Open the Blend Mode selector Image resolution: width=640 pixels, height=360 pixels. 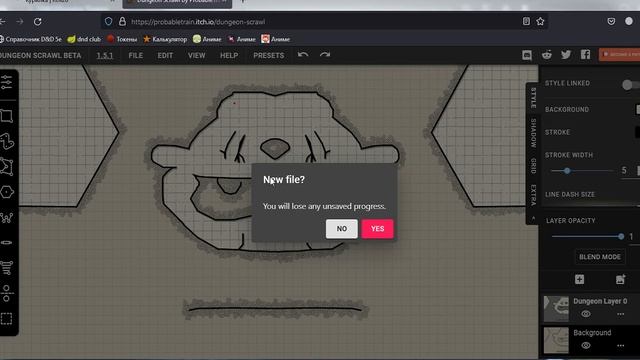(600, 257)
